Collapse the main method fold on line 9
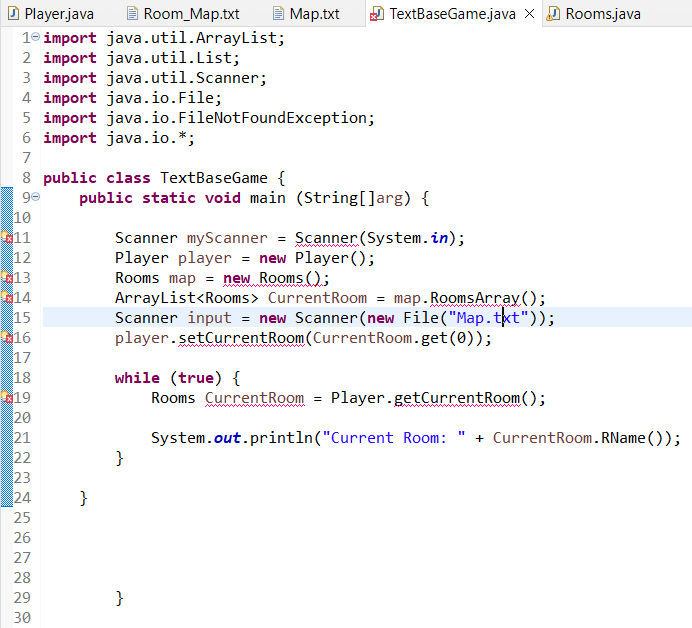This screenshot has width=692, height=628. pyautogui.click(x=36, y=197)
